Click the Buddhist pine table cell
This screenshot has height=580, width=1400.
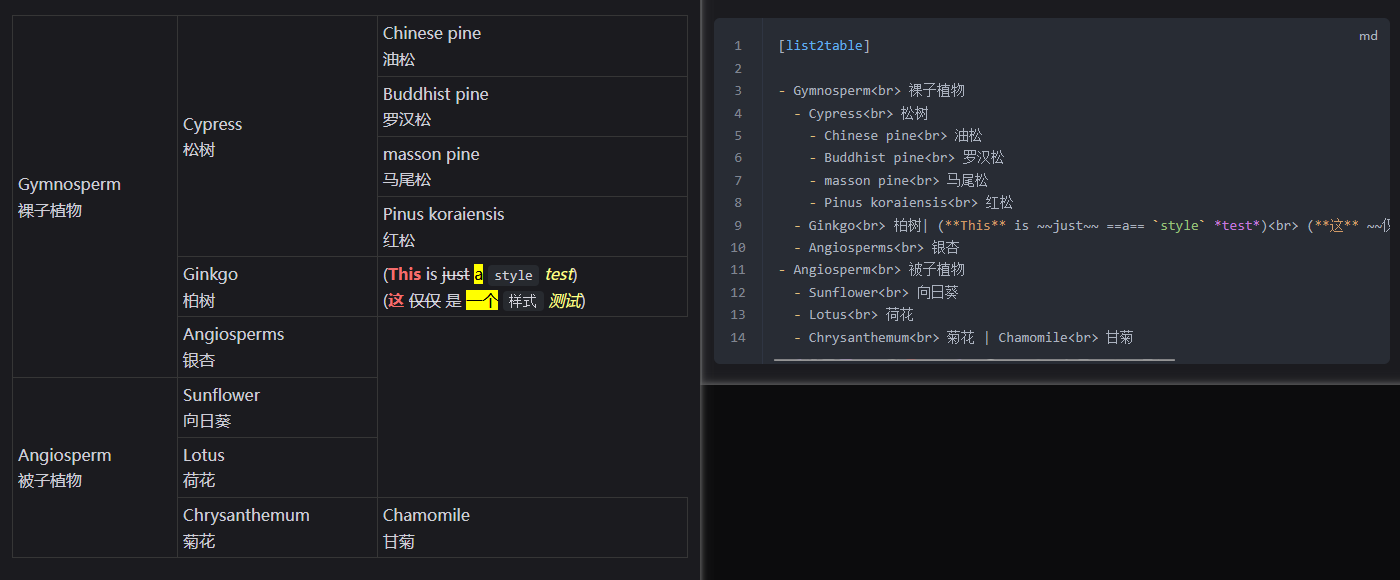click(x=532, y=106)
